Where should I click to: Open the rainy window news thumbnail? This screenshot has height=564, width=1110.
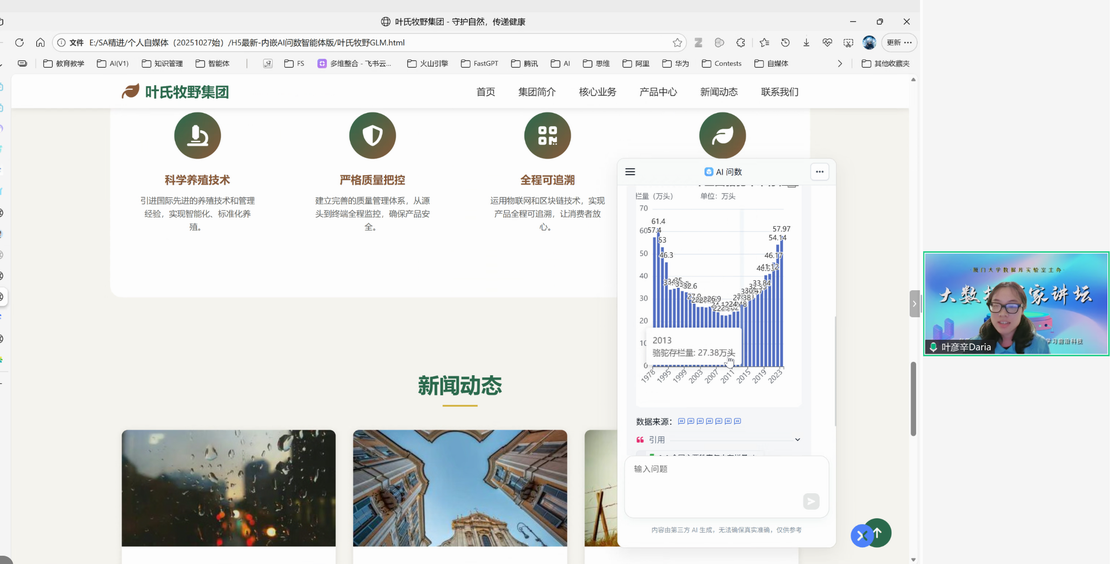coord(229,488)
